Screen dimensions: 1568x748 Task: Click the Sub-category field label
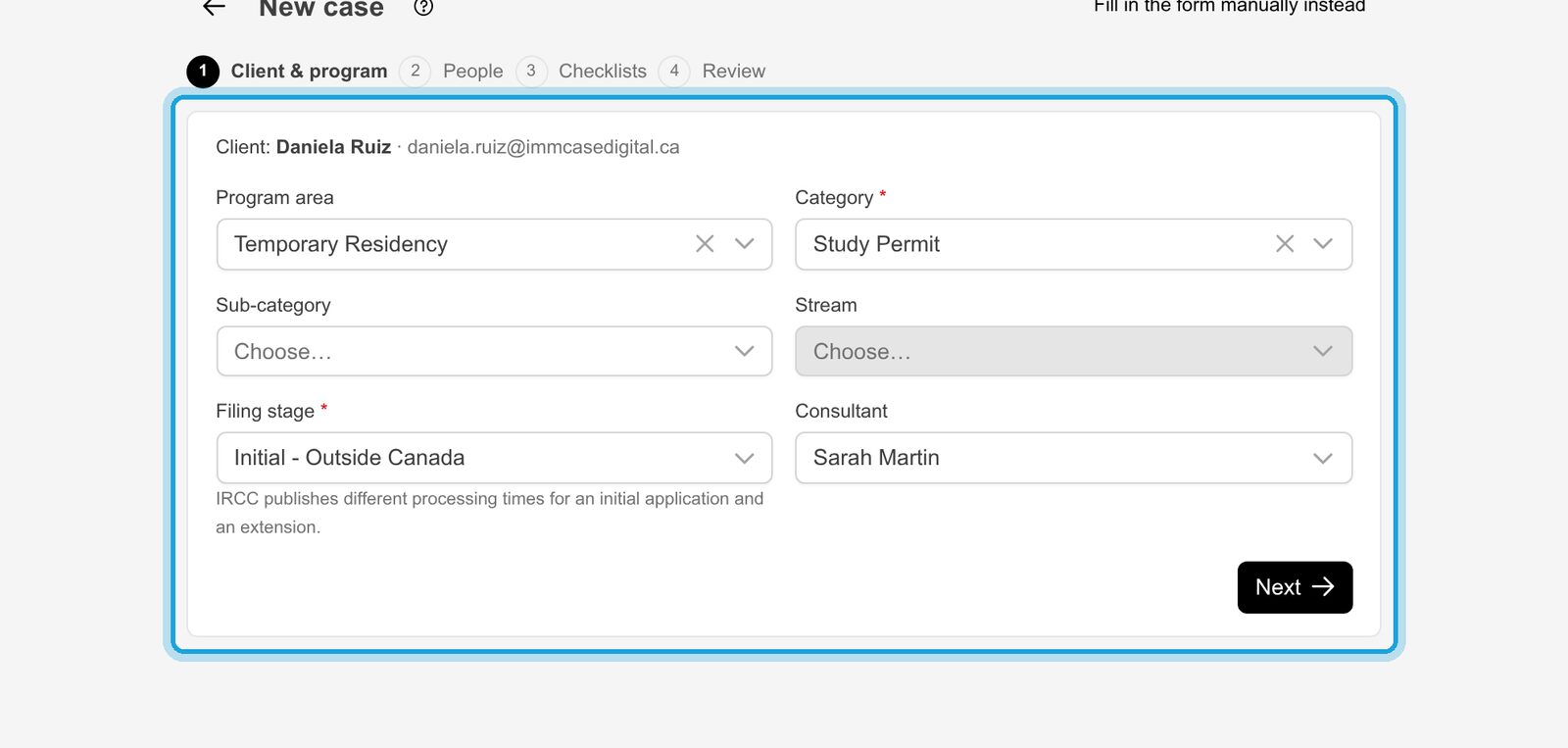[273, 305]
